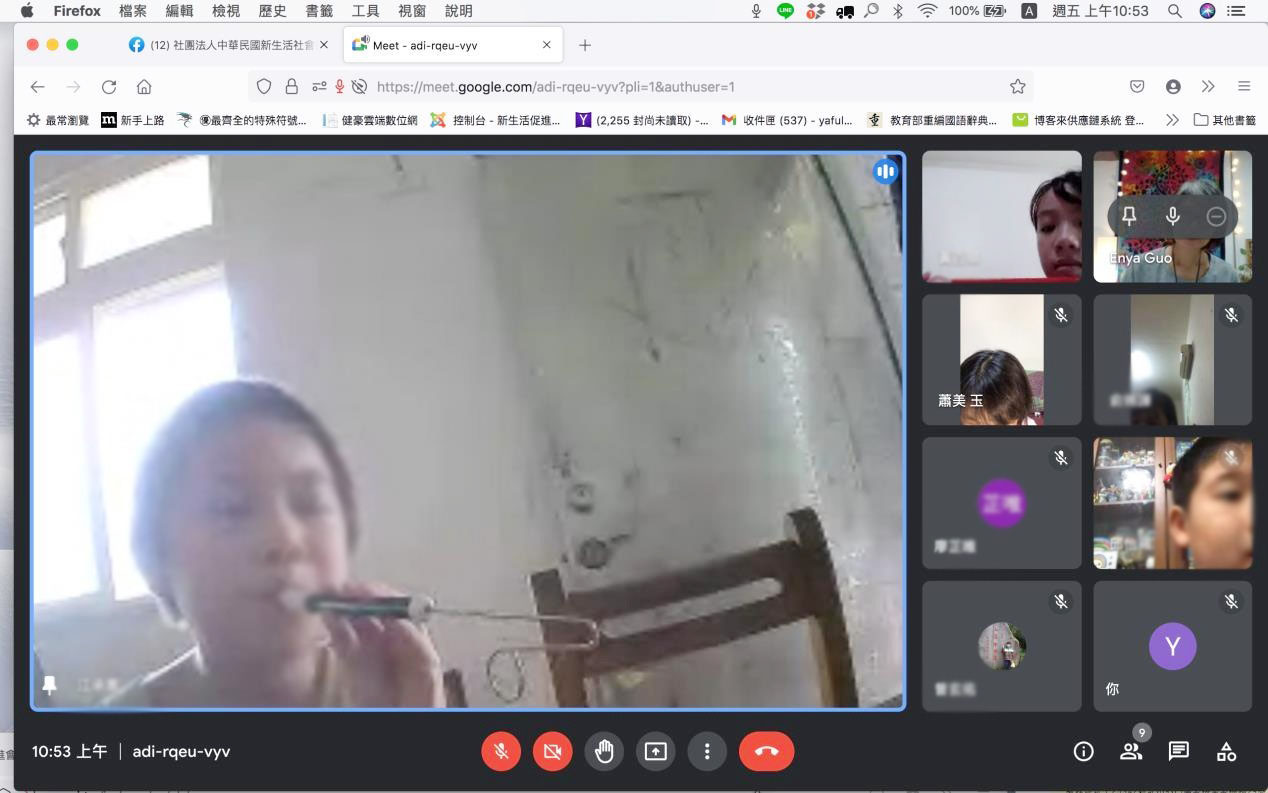Click the present screen share icon
Viewport: 1268px width, 793px height.
pos(655,751)
